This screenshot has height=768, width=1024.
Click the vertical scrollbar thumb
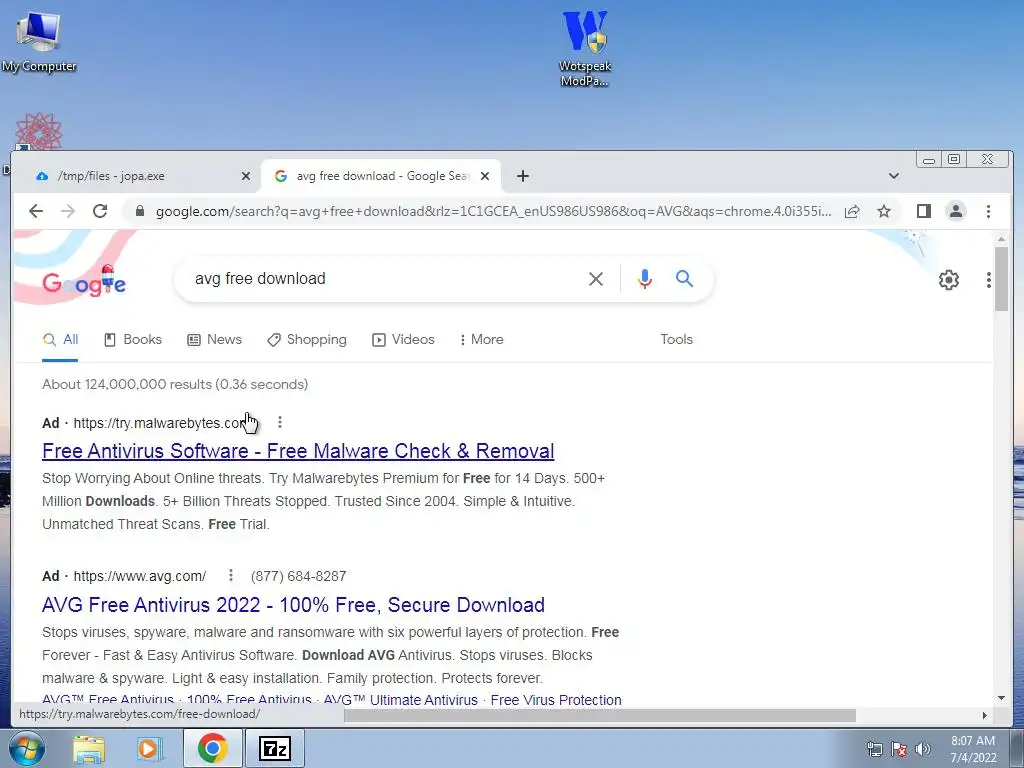pyautogui.click(x=1001, y=279)
